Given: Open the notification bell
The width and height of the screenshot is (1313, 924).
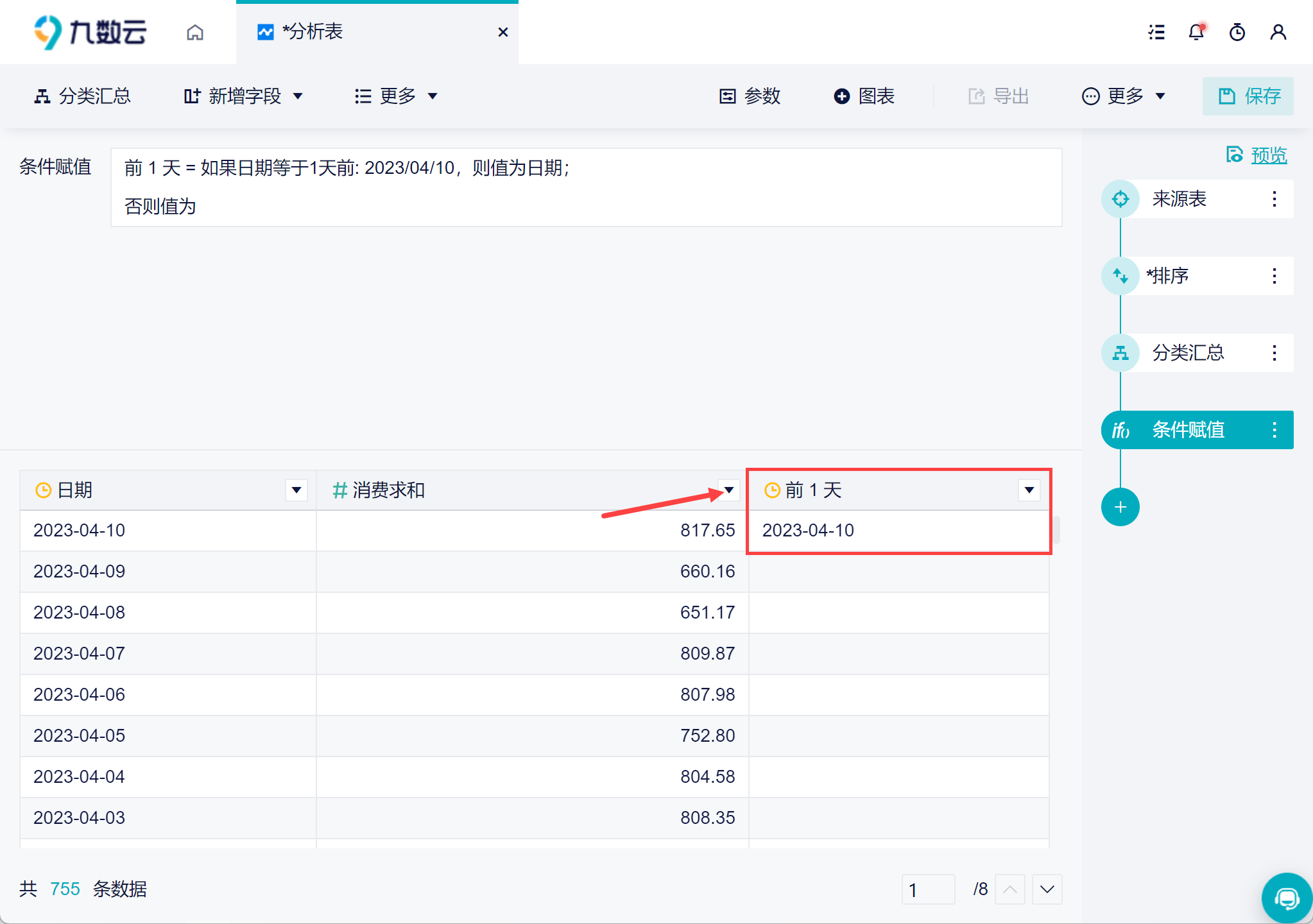Looking at the screenshot, I should coord(1196,32).
